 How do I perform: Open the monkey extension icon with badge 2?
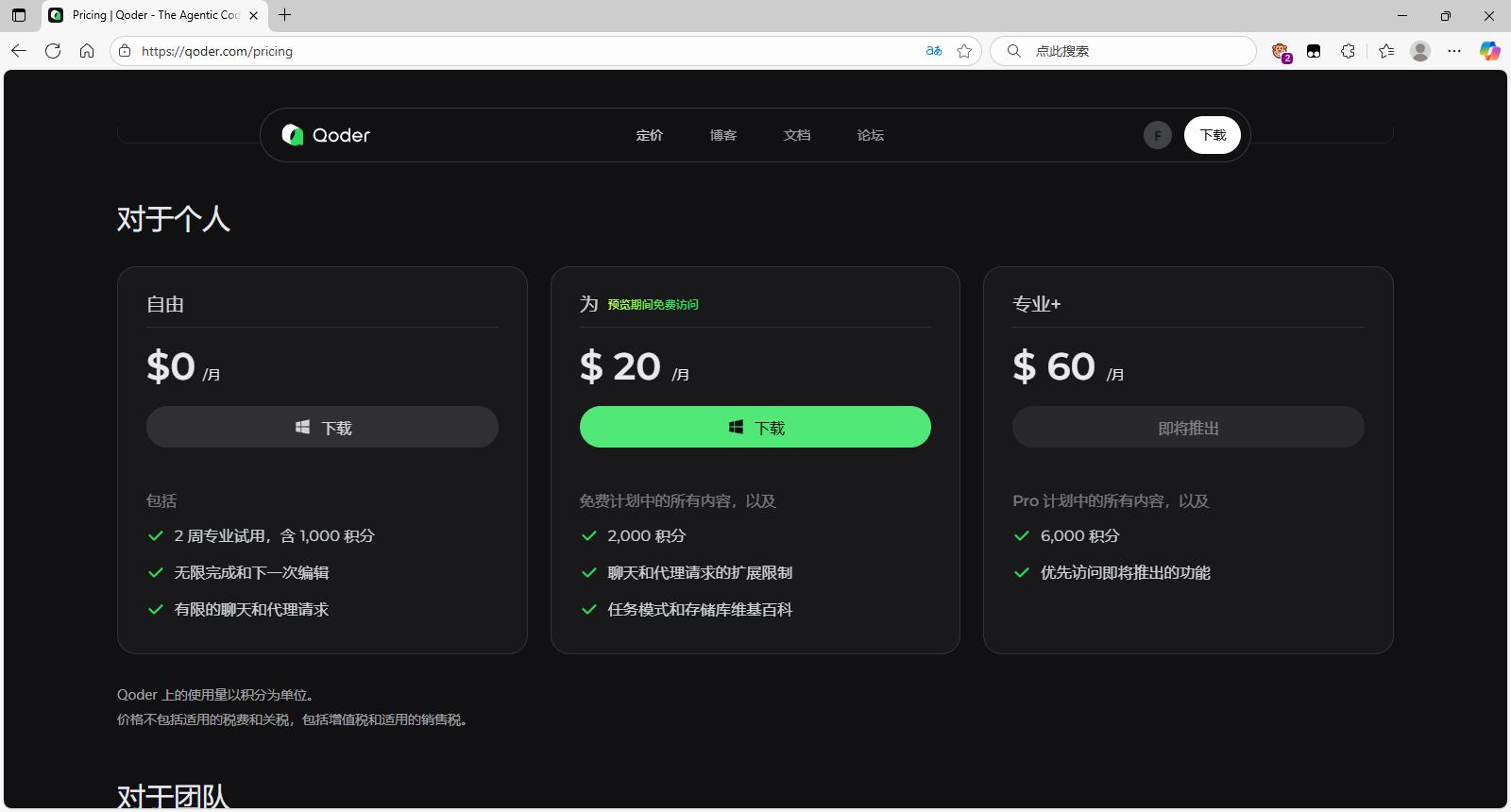pyautogui.click(x=1281, y=51)
